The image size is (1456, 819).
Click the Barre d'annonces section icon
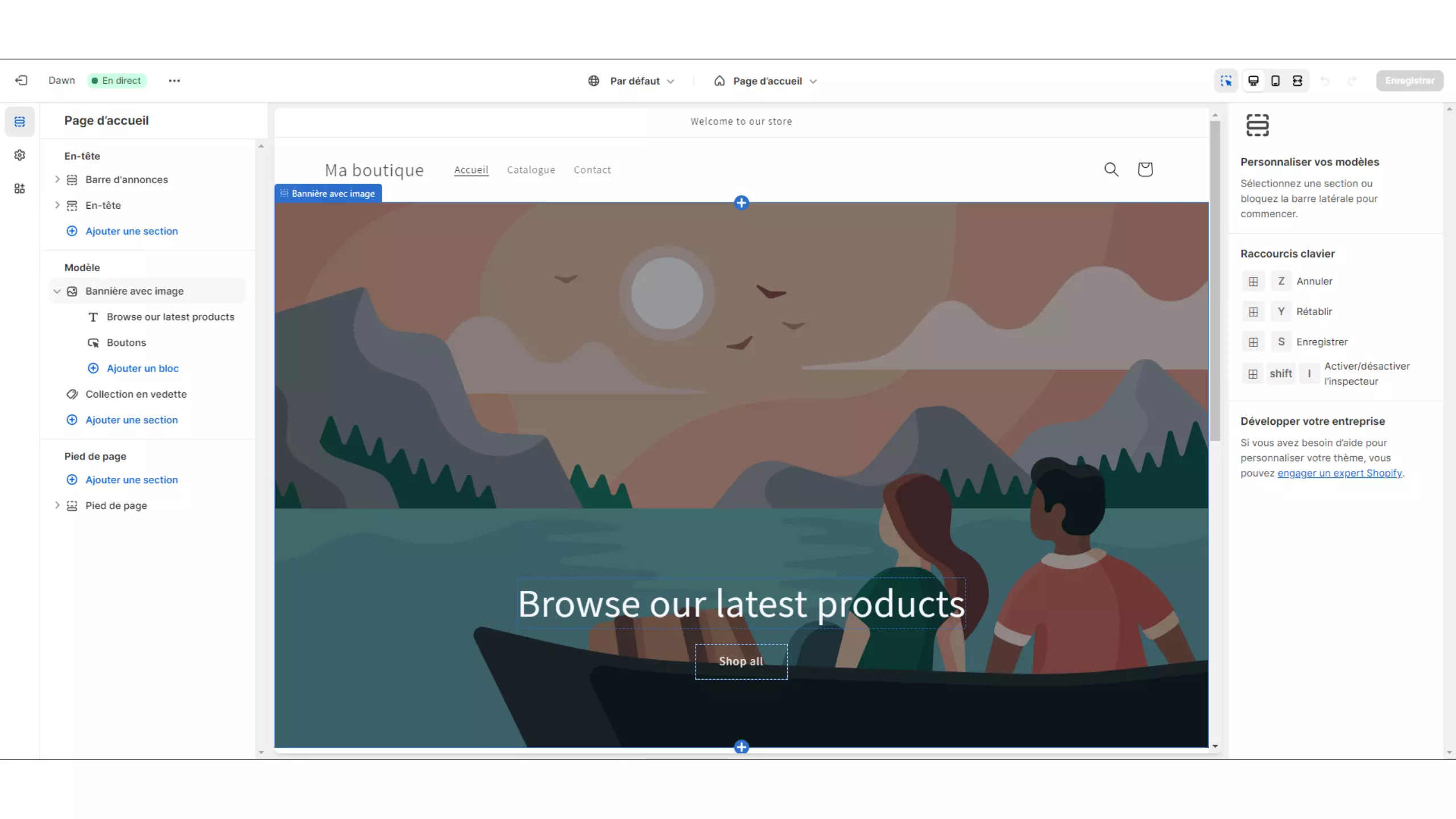click(x=72, y=180)
